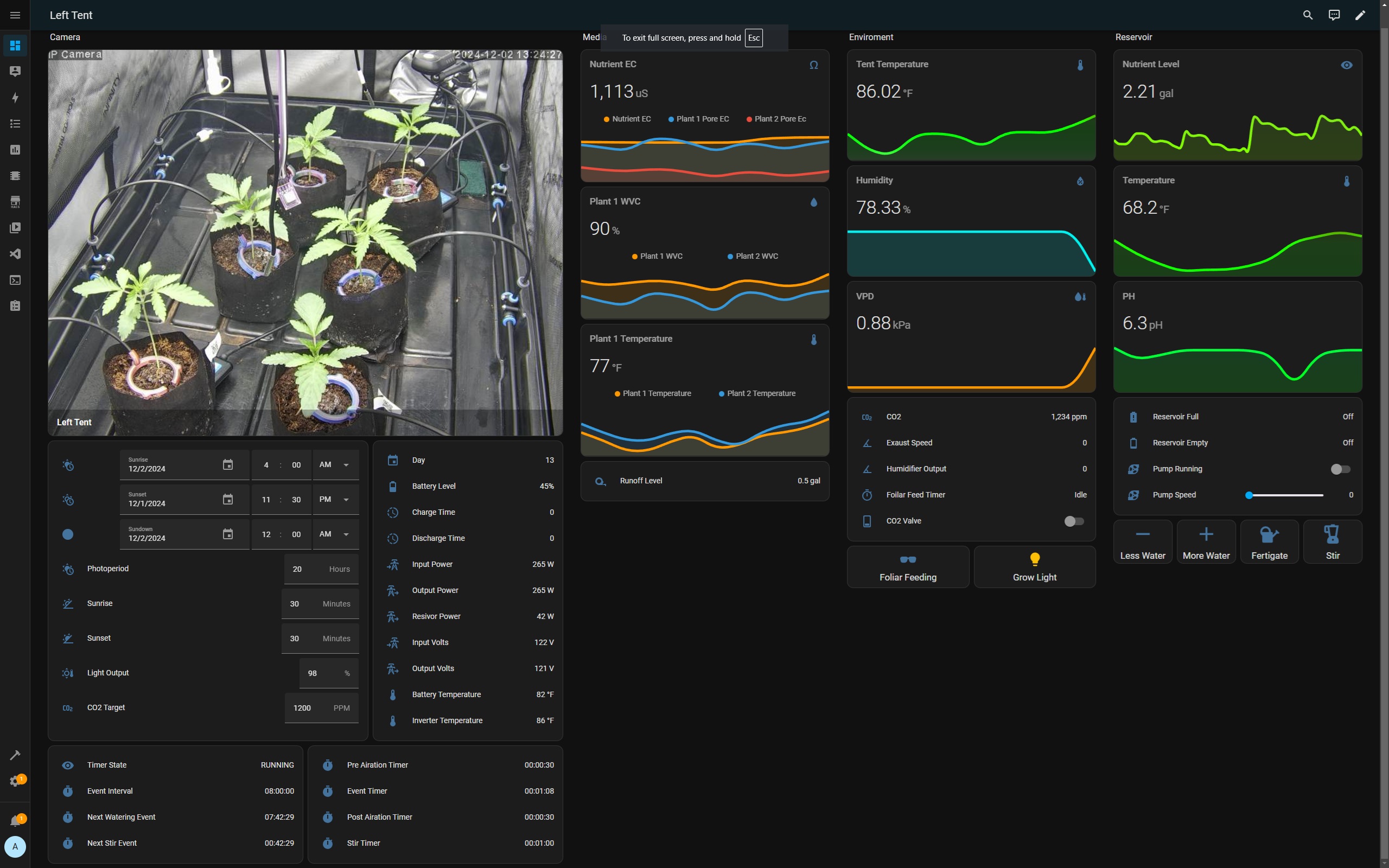Click the Tent Temperature thermometer icon

tap(1080, 65)
